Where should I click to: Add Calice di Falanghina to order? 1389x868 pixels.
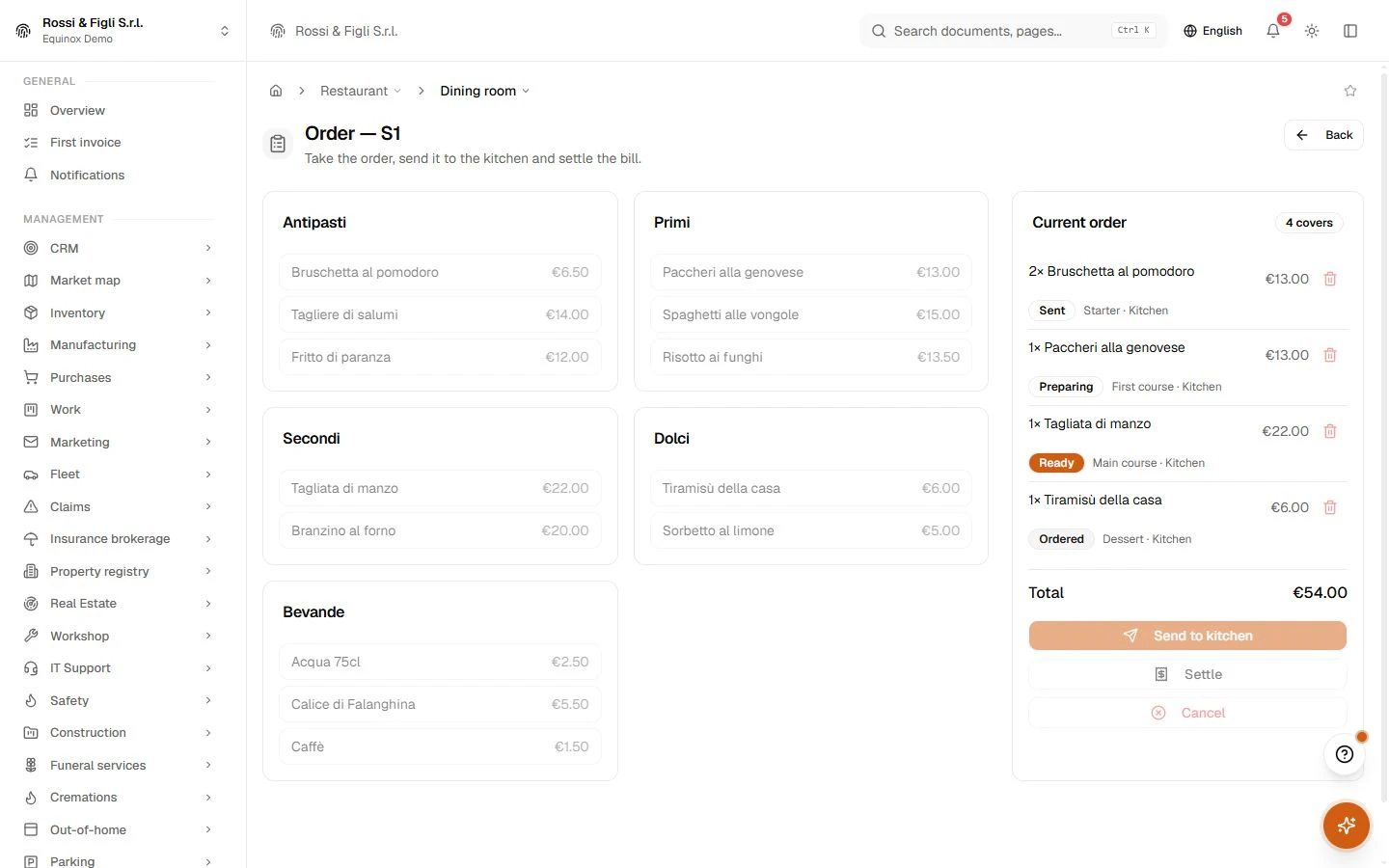[x=440, y=704]
